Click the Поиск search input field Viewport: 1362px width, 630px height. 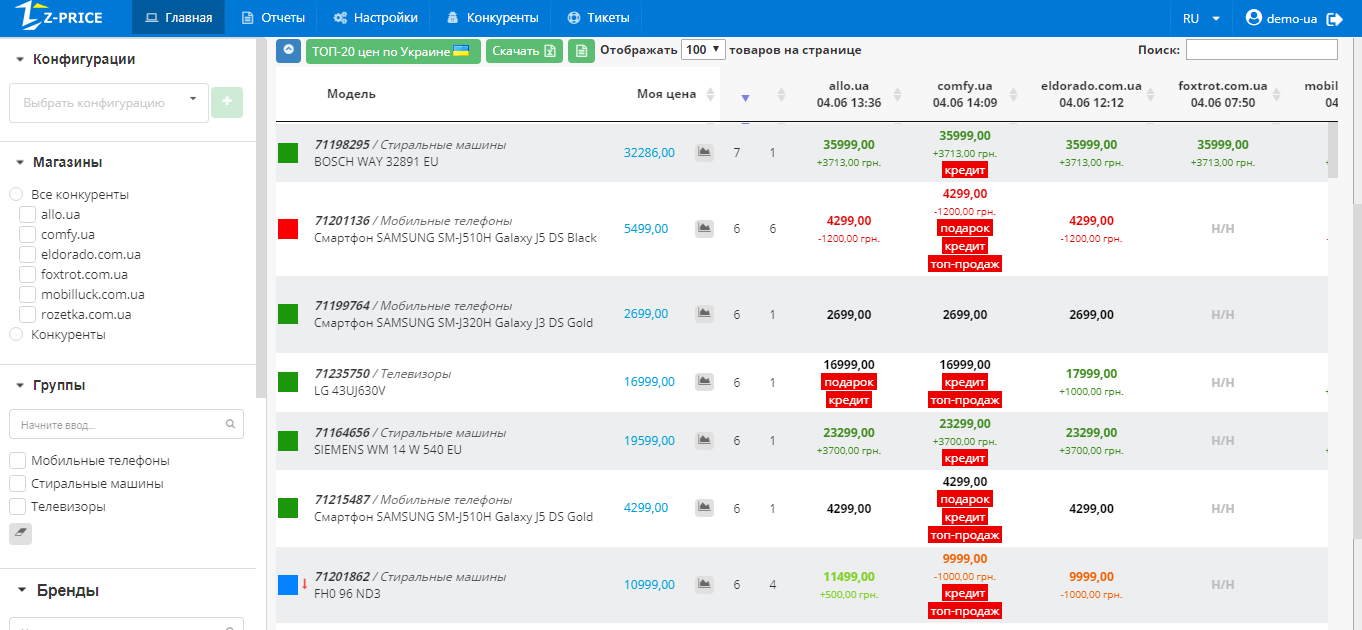(1261, 50)
